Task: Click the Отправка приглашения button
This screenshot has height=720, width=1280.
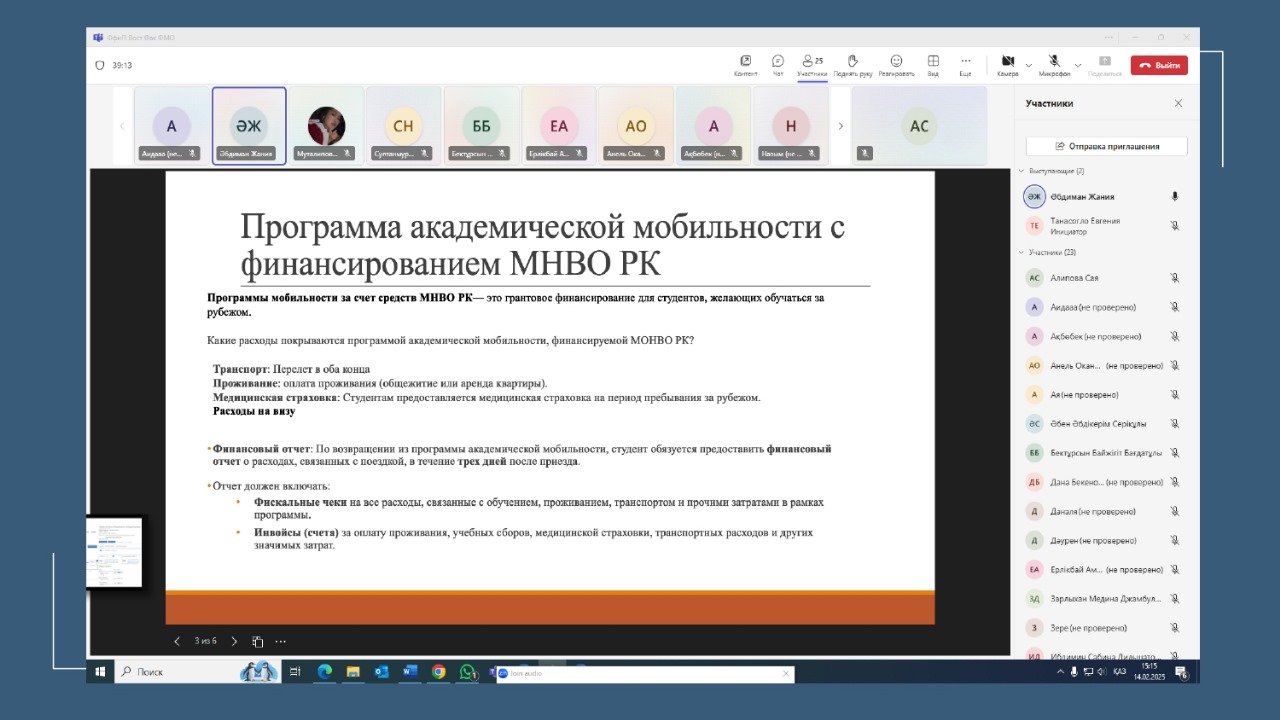Action: (x=1107, y=146)
